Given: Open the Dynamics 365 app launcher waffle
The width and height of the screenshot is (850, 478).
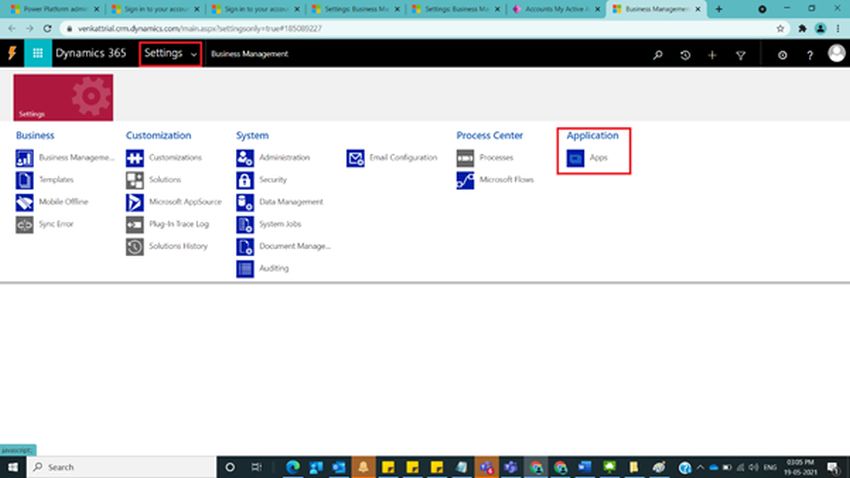Looking at the screenshot, I should pos(38,54).
